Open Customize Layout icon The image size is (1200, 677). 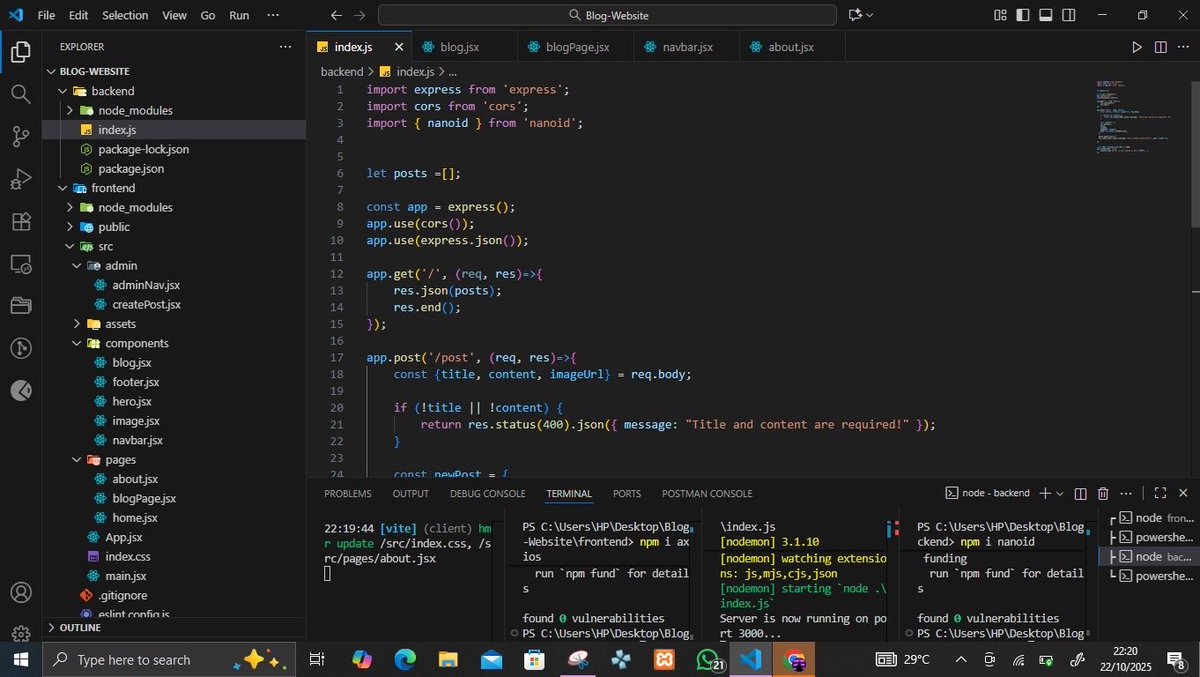pyautogui.click(x=1000, y=15)
